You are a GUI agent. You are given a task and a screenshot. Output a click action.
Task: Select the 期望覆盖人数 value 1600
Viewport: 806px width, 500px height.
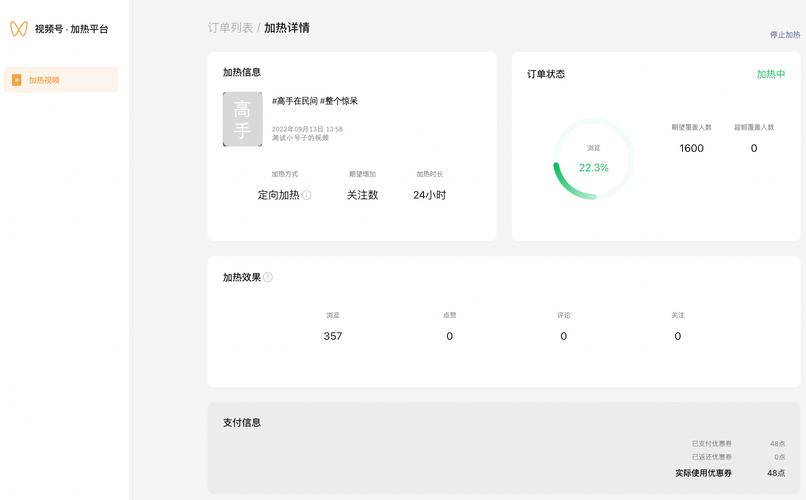pos(691,148)
